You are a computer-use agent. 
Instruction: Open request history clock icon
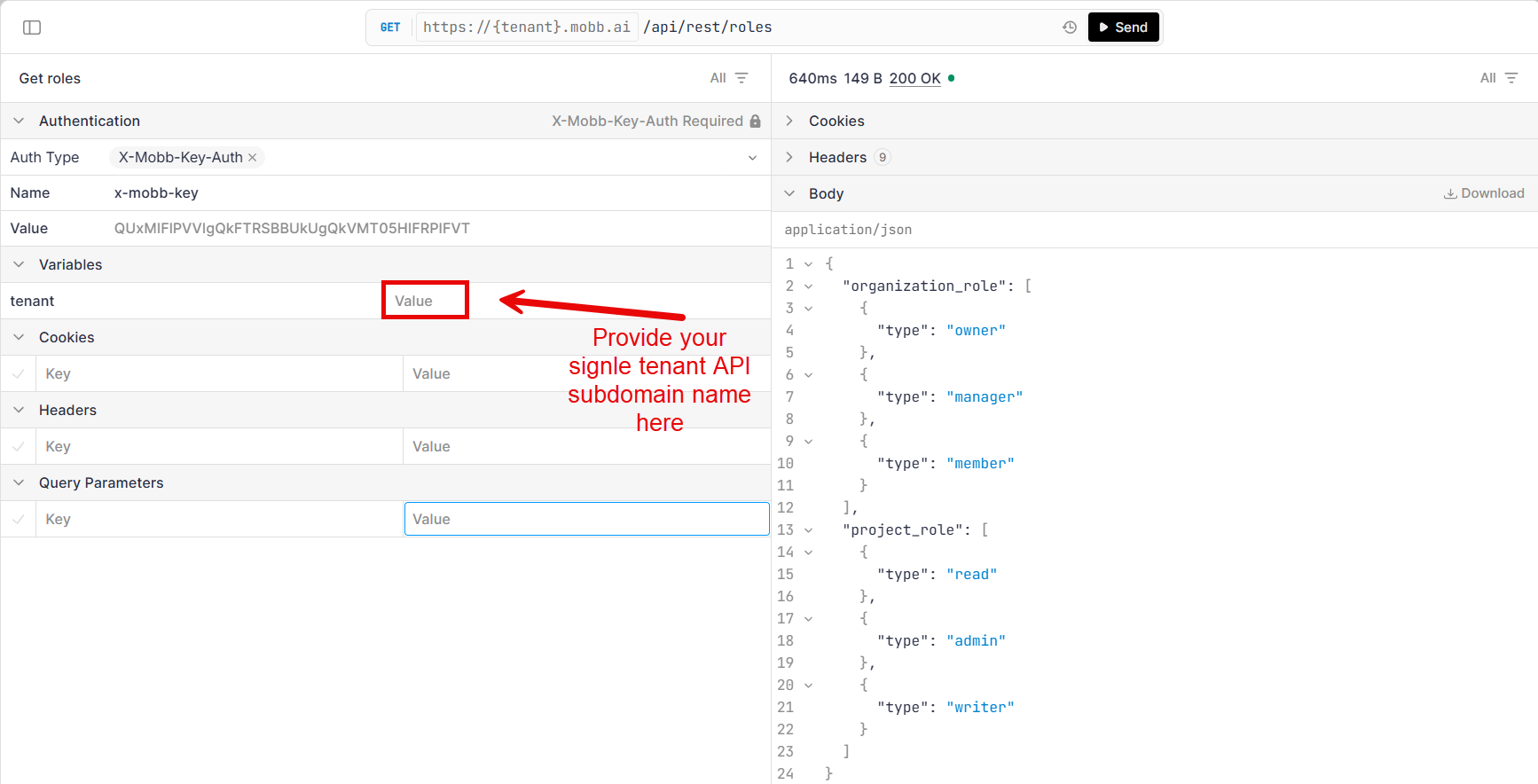point(1070,27)
